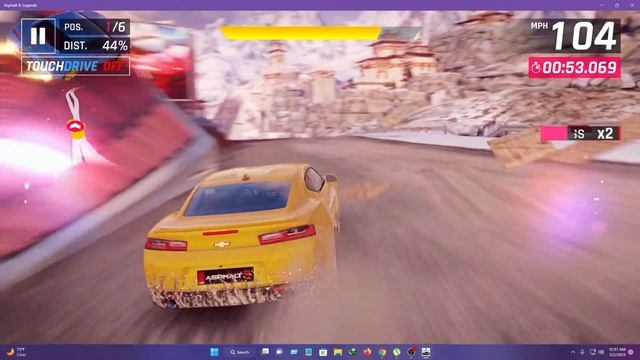Image resolution: width=640 pixels, height=360 pixels.
Task: Launch Firefox from the taskbar
Action: (367, 352)
